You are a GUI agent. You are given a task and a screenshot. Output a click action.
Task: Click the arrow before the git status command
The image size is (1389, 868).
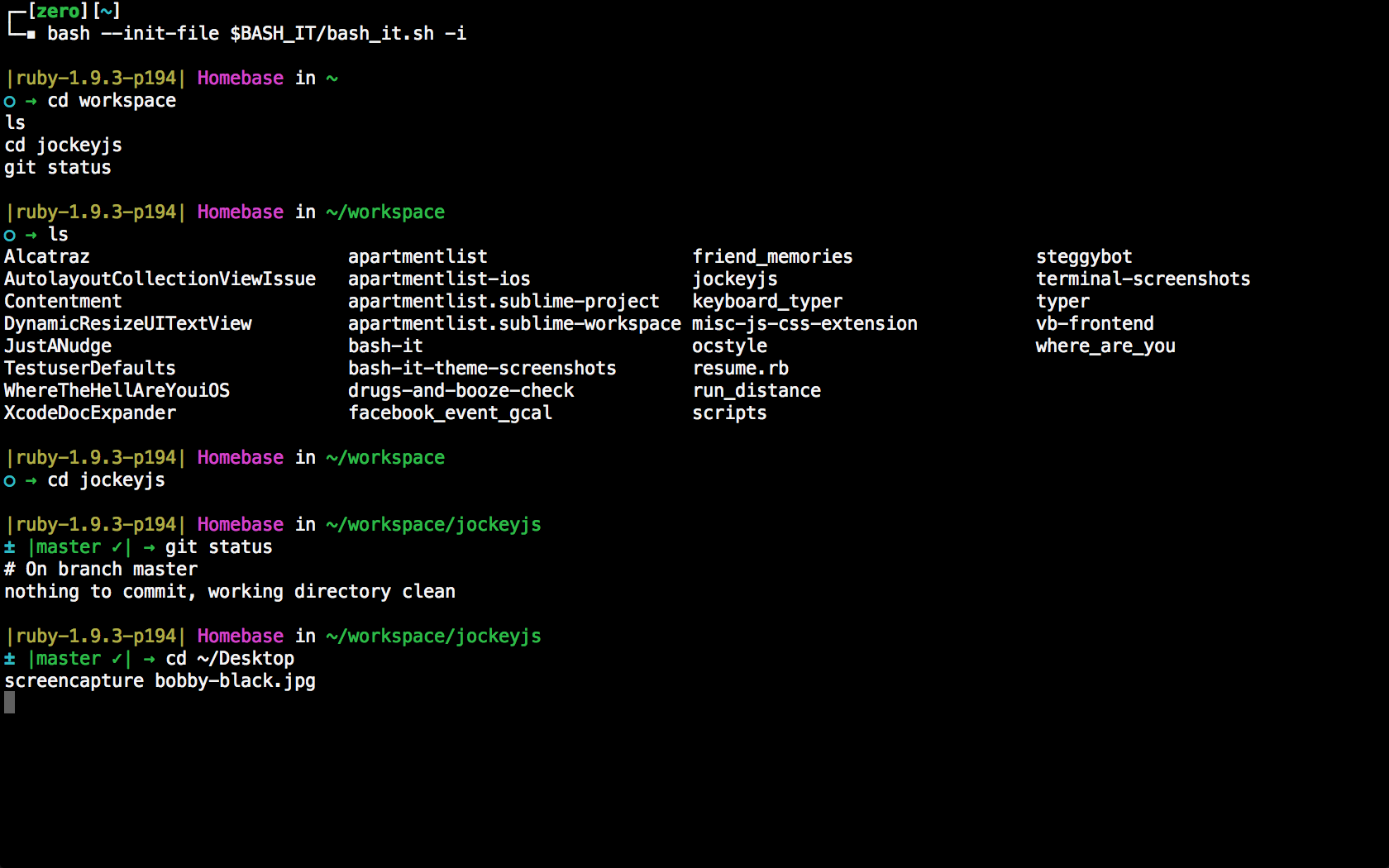(149, 547)
